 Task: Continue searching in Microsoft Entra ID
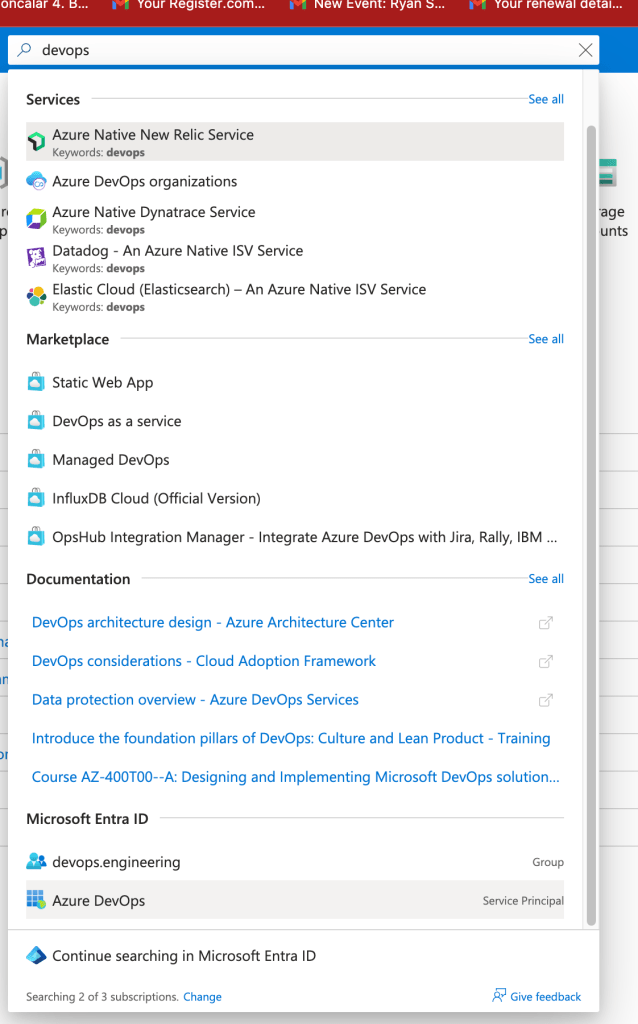(x=184, y=955)
